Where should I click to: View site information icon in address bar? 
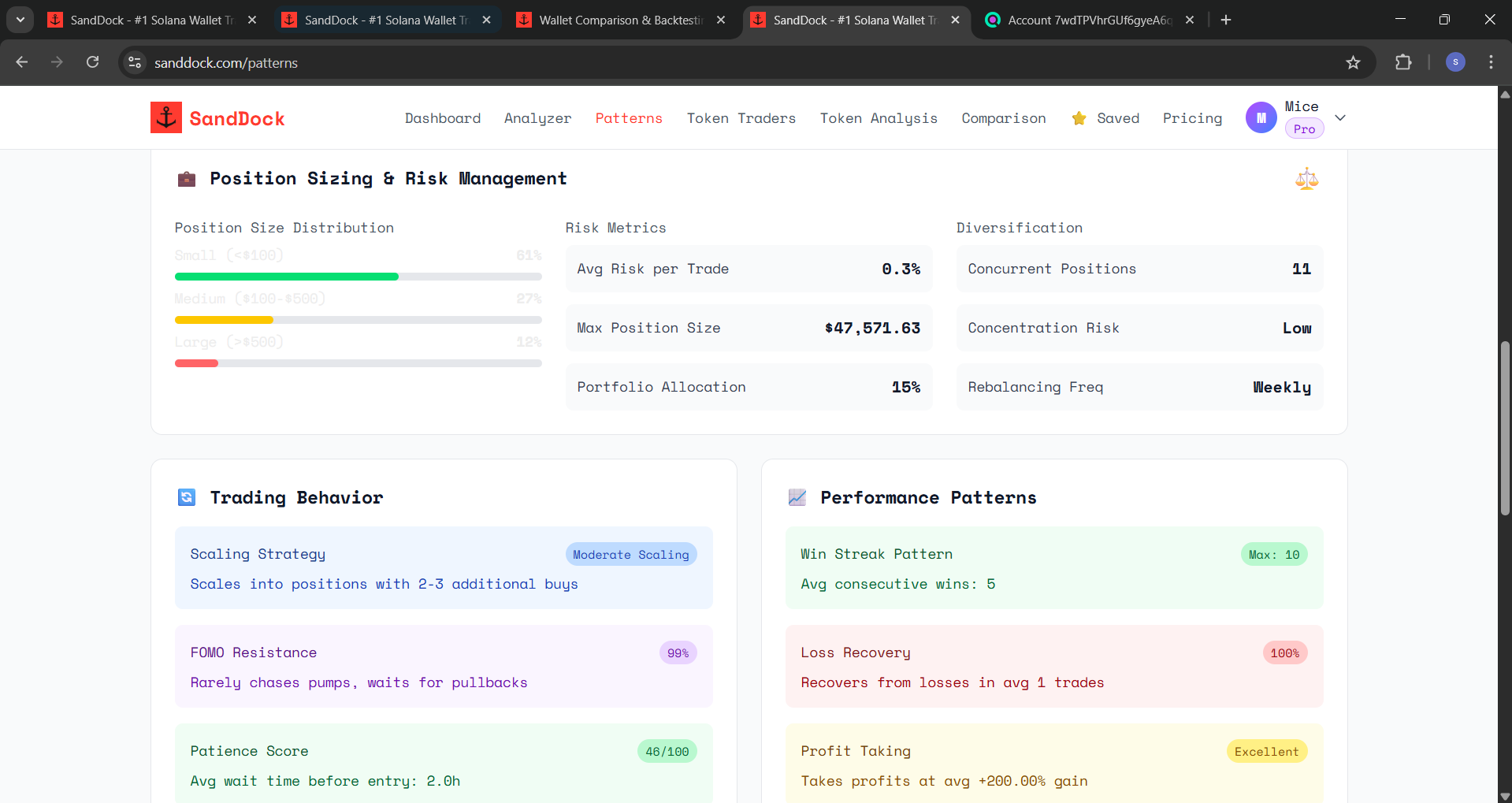pyautogui.click(x=135, y=62)
